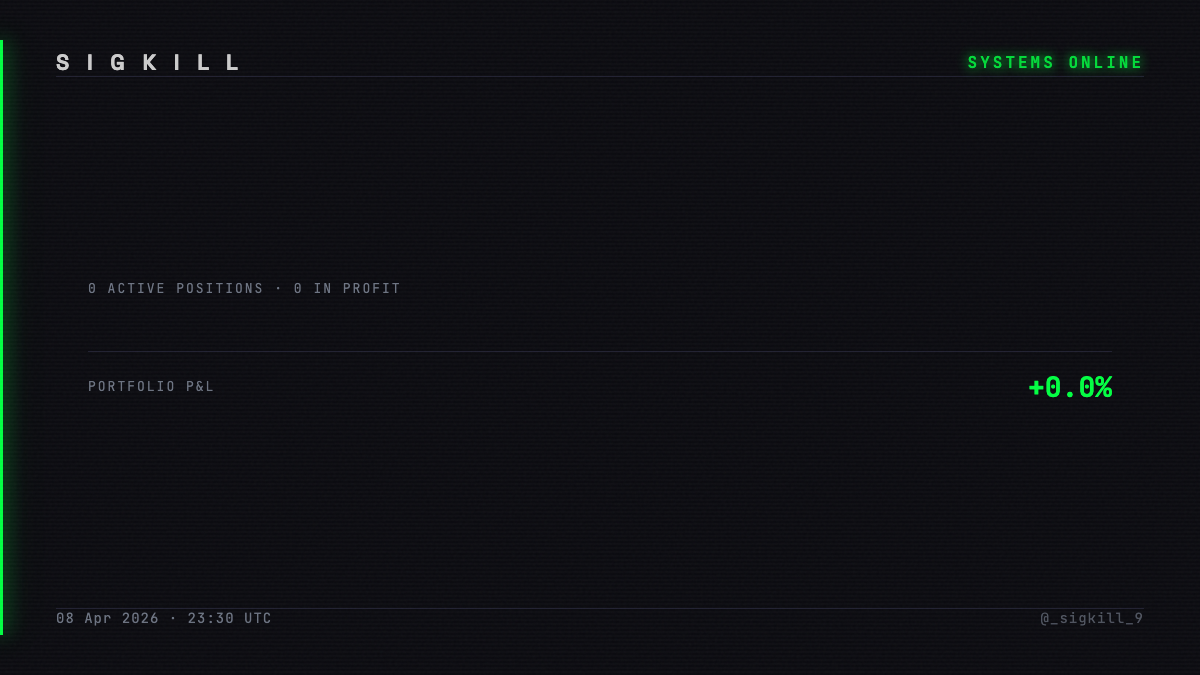Click the SIGKILL logo title
The width and height of the screenshot is (1200, 675).
point(148,63)
